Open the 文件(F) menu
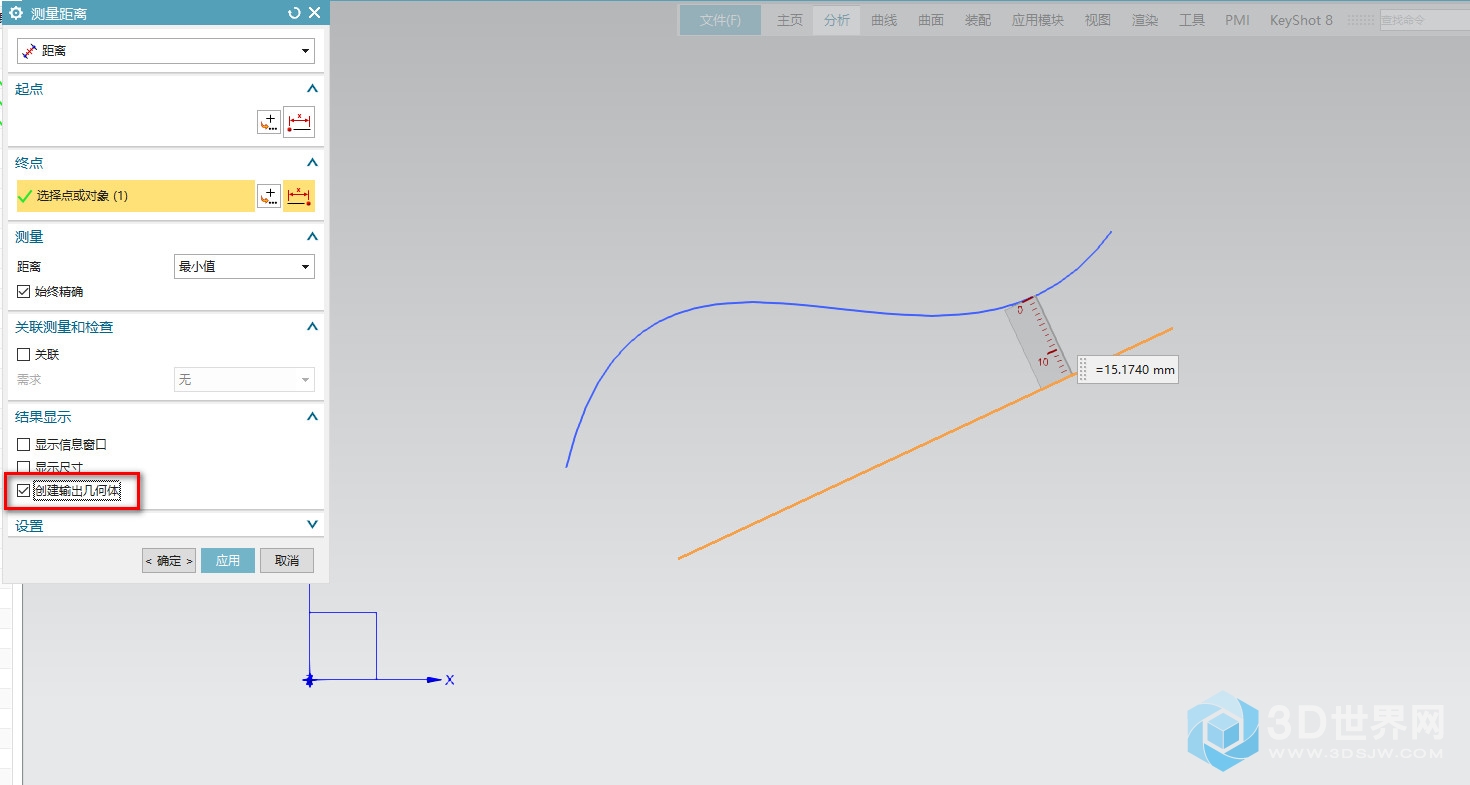The image size is (1470, 785). click(720, 20)
